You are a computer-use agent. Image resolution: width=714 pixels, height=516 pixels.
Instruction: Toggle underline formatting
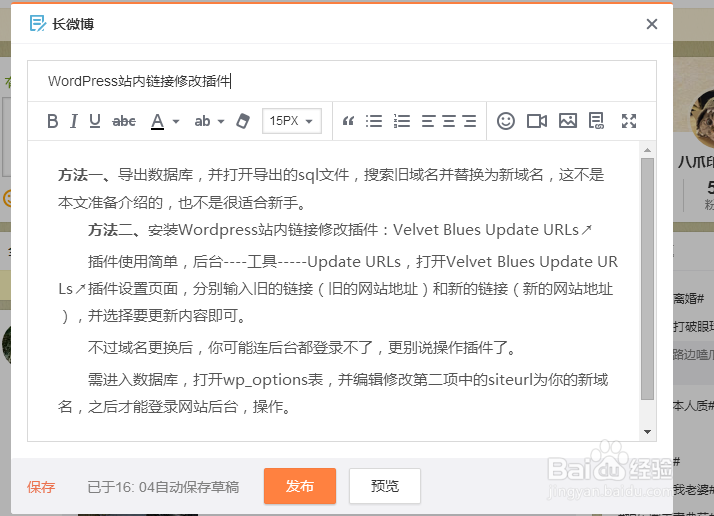95,121
